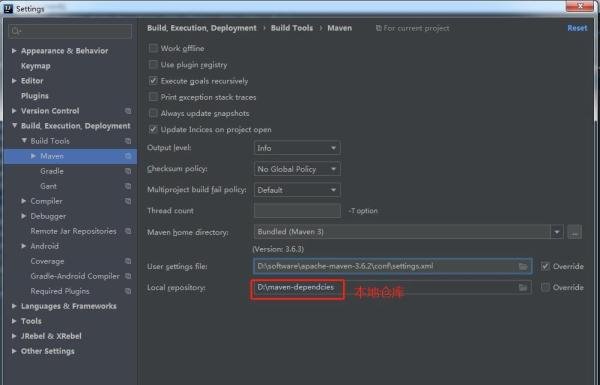
Task: Click the project-level icon beside Compiler
Action: point(128,201)
